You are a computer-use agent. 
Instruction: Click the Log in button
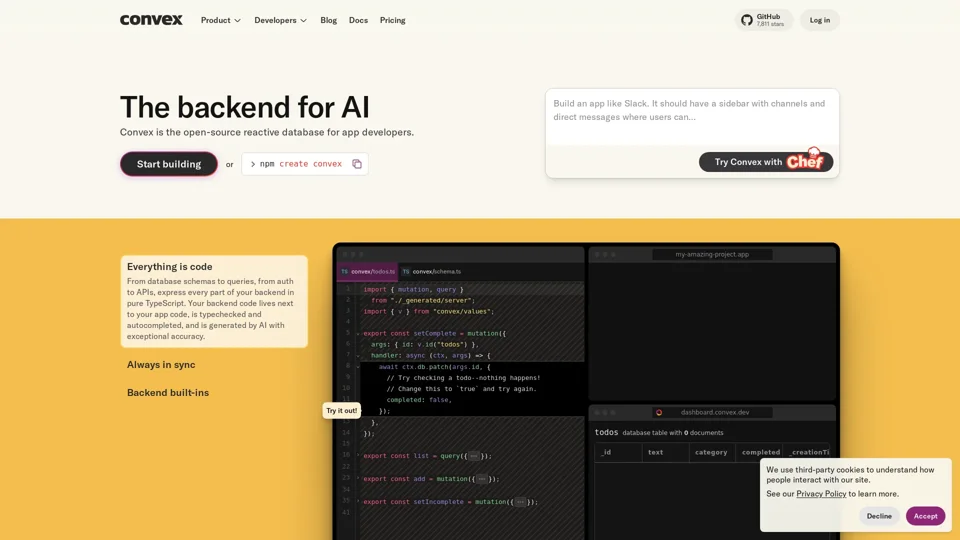click(x=820, y=20)
